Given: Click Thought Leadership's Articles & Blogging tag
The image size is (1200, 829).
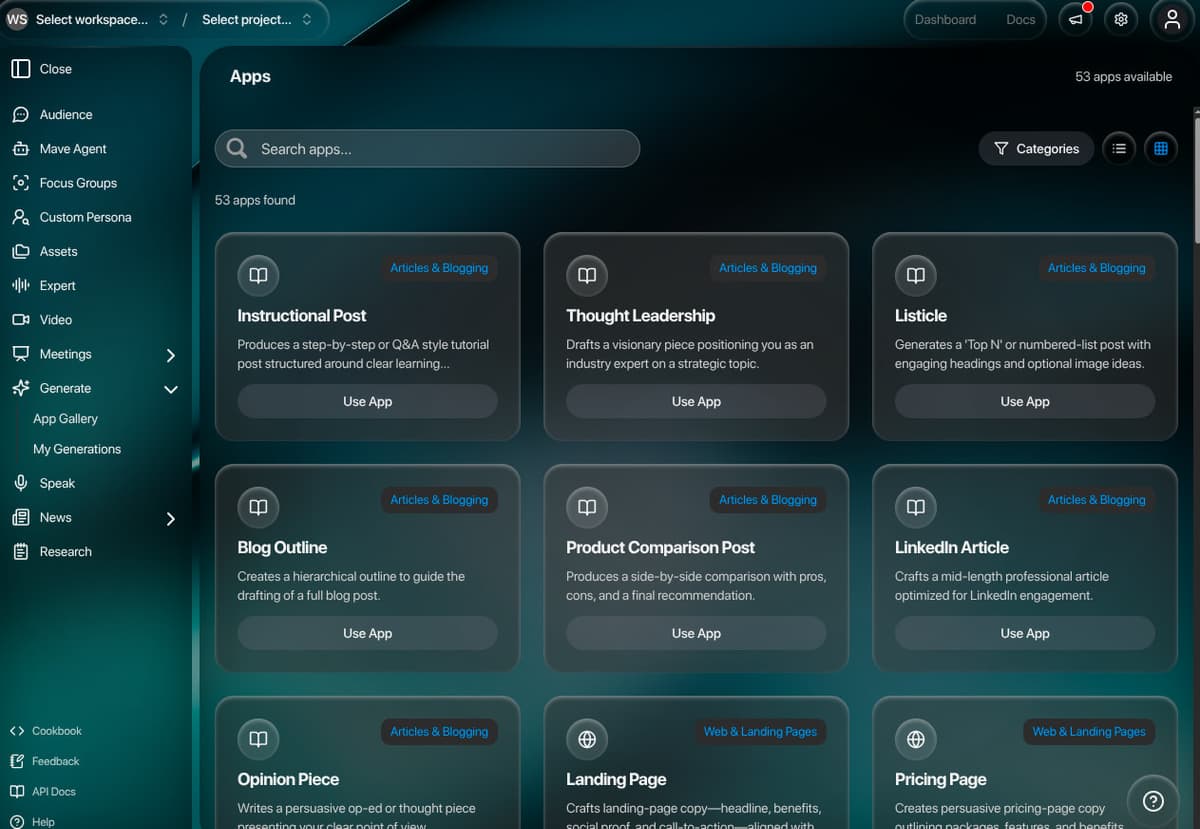Looking at the screenshot, I should point(768,268).
